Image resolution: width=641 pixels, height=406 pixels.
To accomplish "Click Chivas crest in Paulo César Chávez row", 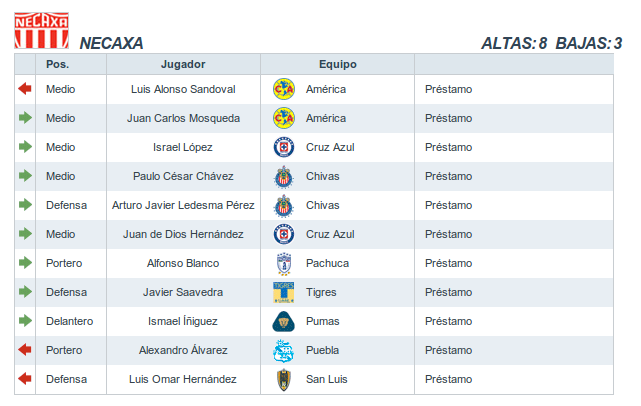I will click(x=284, y=176).
